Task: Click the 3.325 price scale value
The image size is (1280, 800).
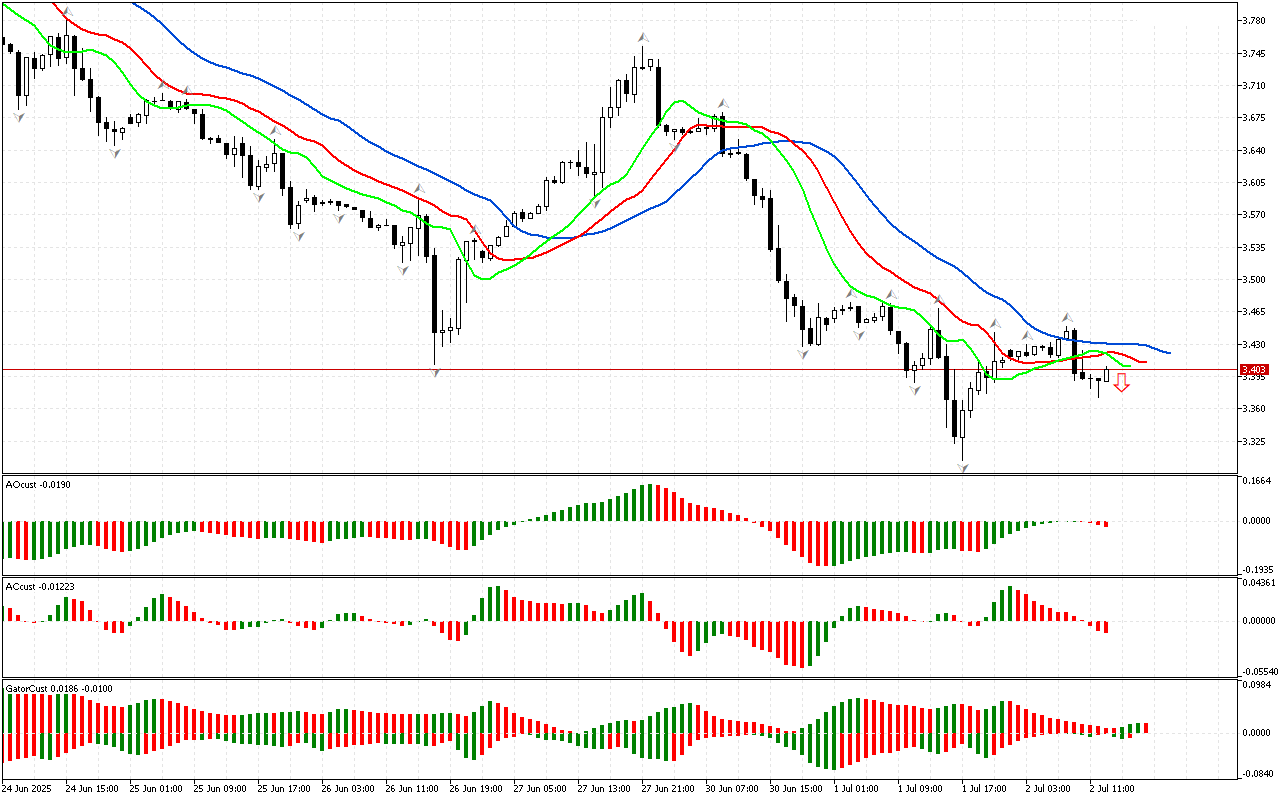Action: tap(1253, 441)
